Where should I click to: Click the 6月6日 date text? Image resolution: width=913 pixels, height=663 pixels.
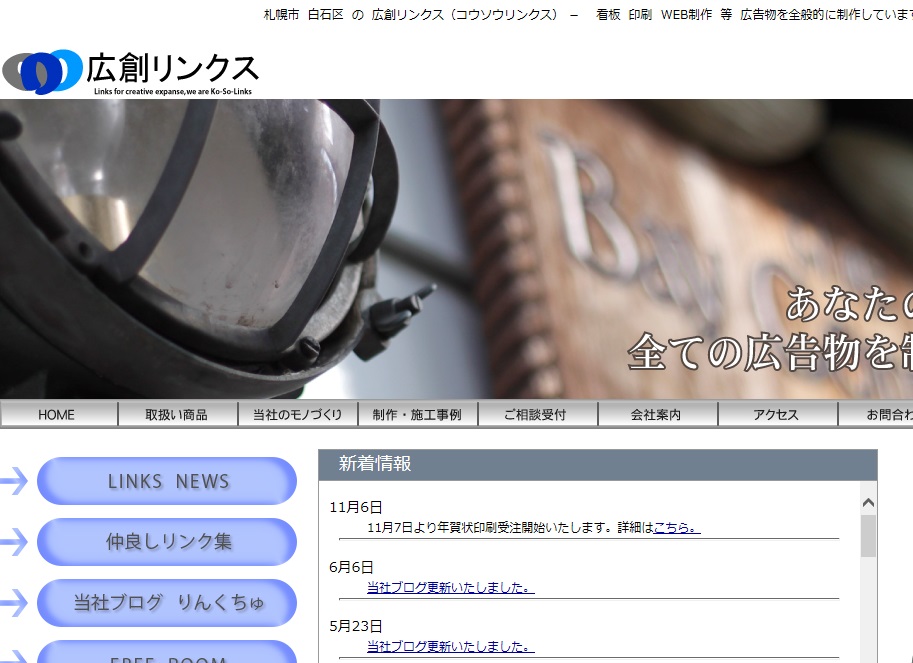(x=351, y=567)
